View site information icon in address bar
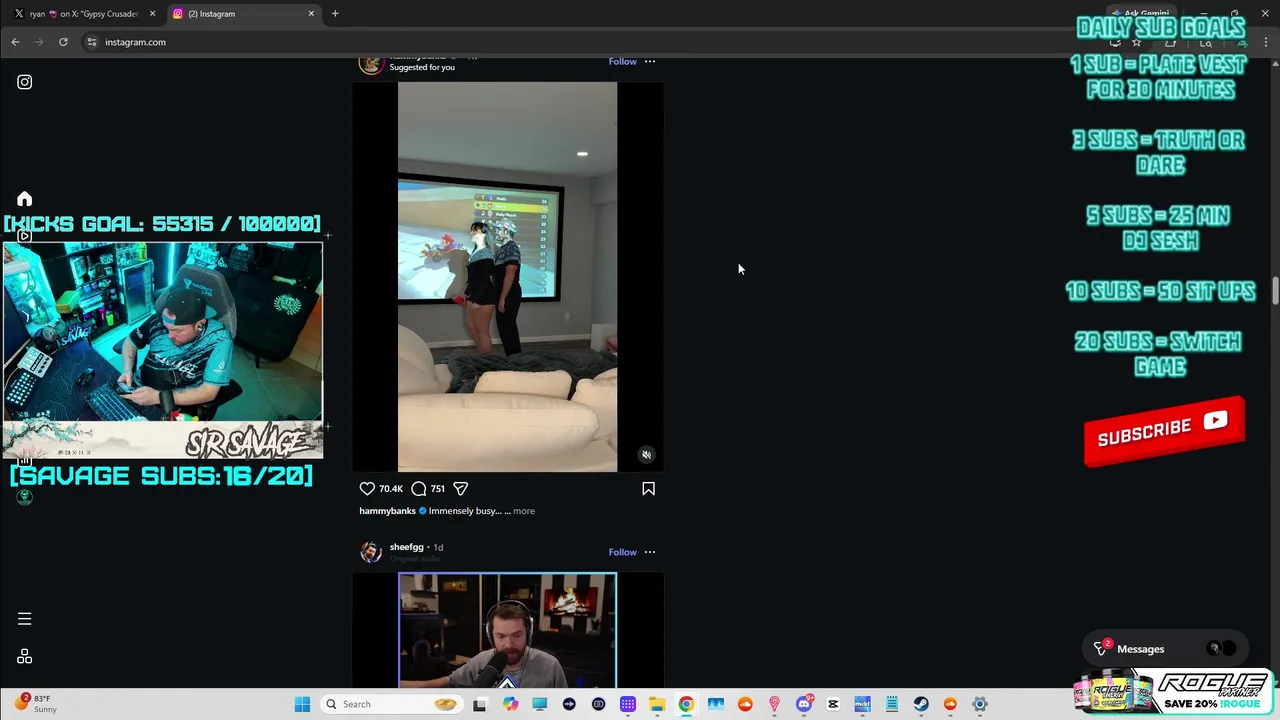Screen dimensions: 1280x720 91,42
